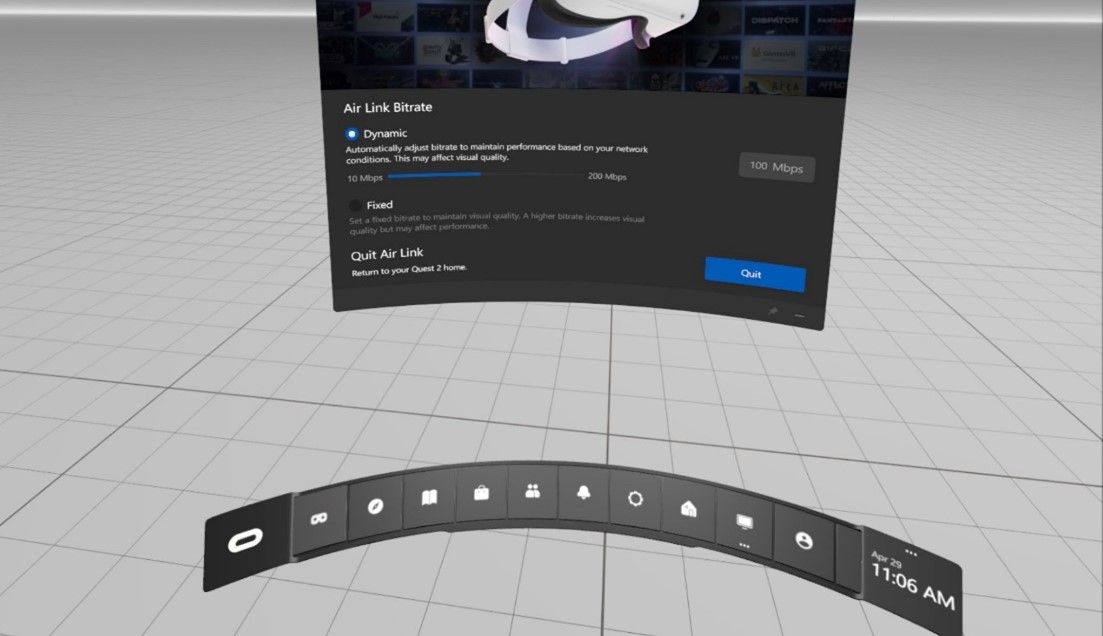Click the 100 Mbps value field
The height and width of the screenshot is (636, 1103).
776,167
